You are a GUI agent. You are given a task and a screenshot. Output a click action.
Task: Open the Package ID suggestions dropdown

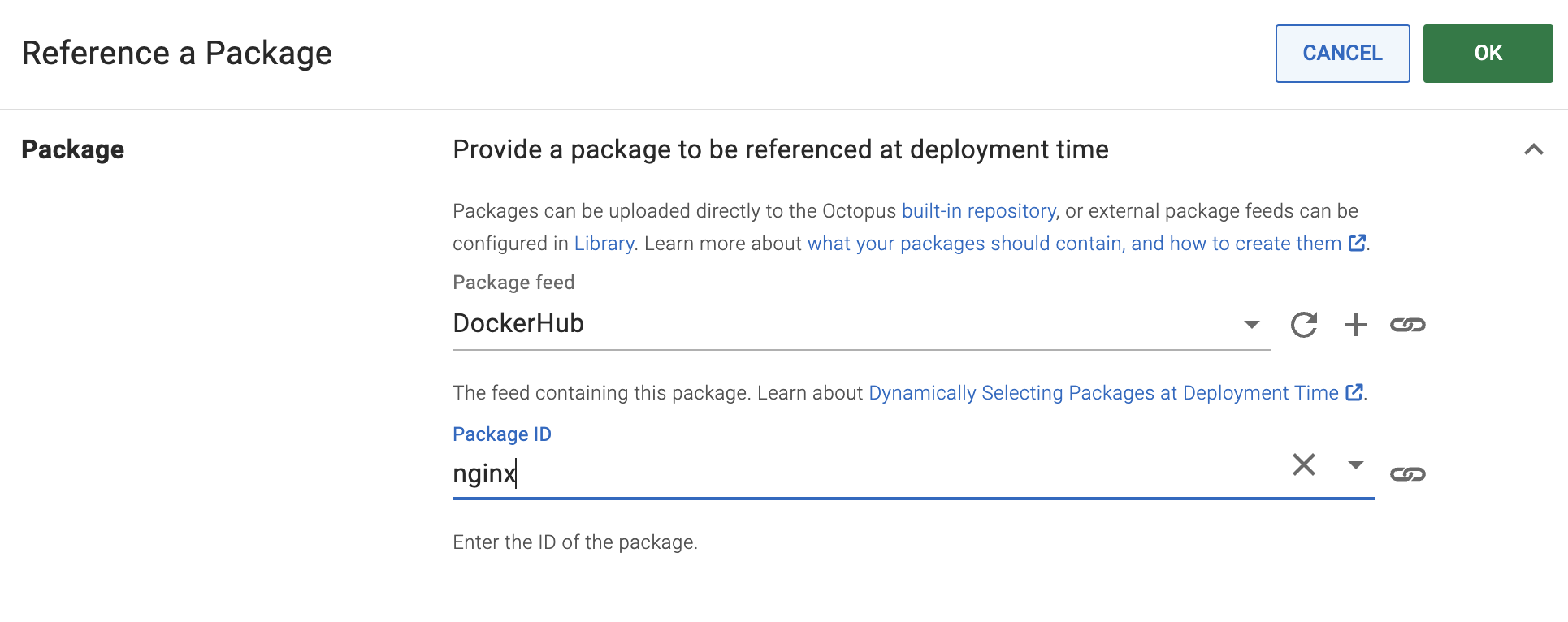1354,467
